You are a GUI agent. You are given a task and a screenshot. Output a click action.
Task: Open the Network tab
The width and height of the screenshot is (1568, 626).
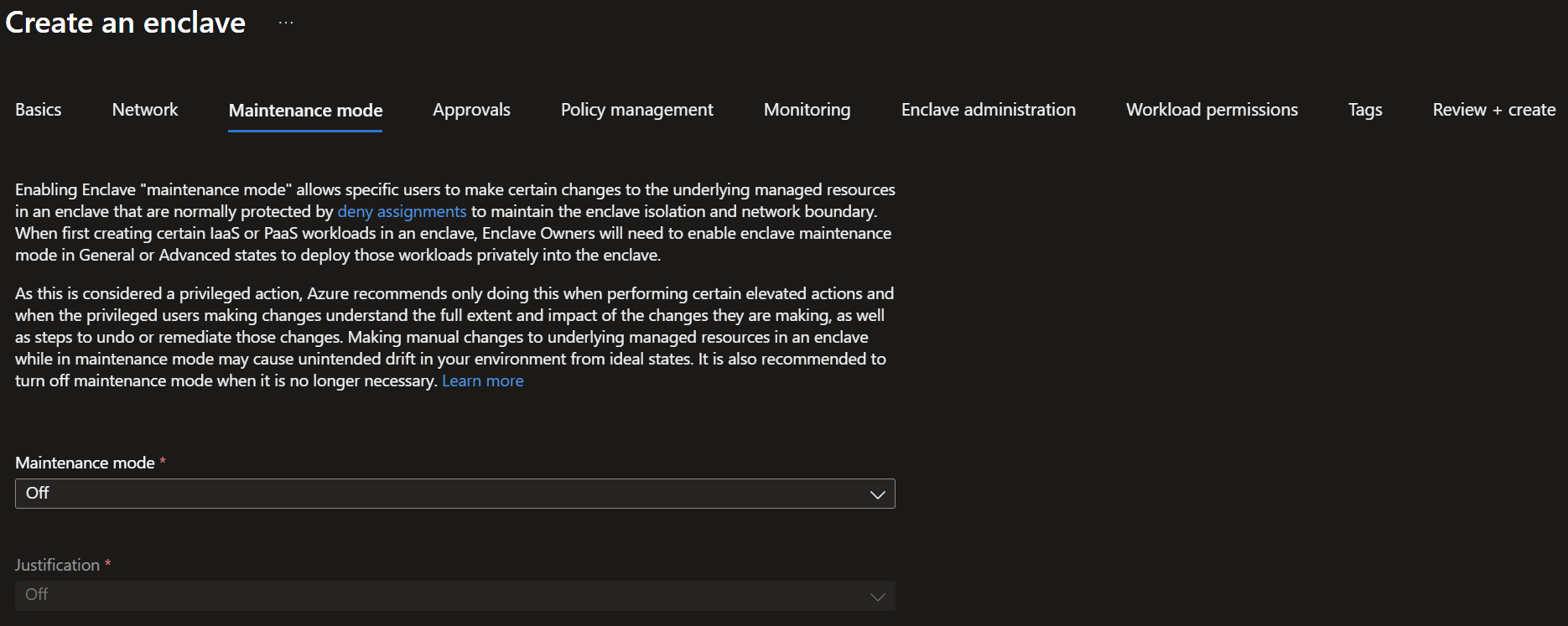click(145, 110)
